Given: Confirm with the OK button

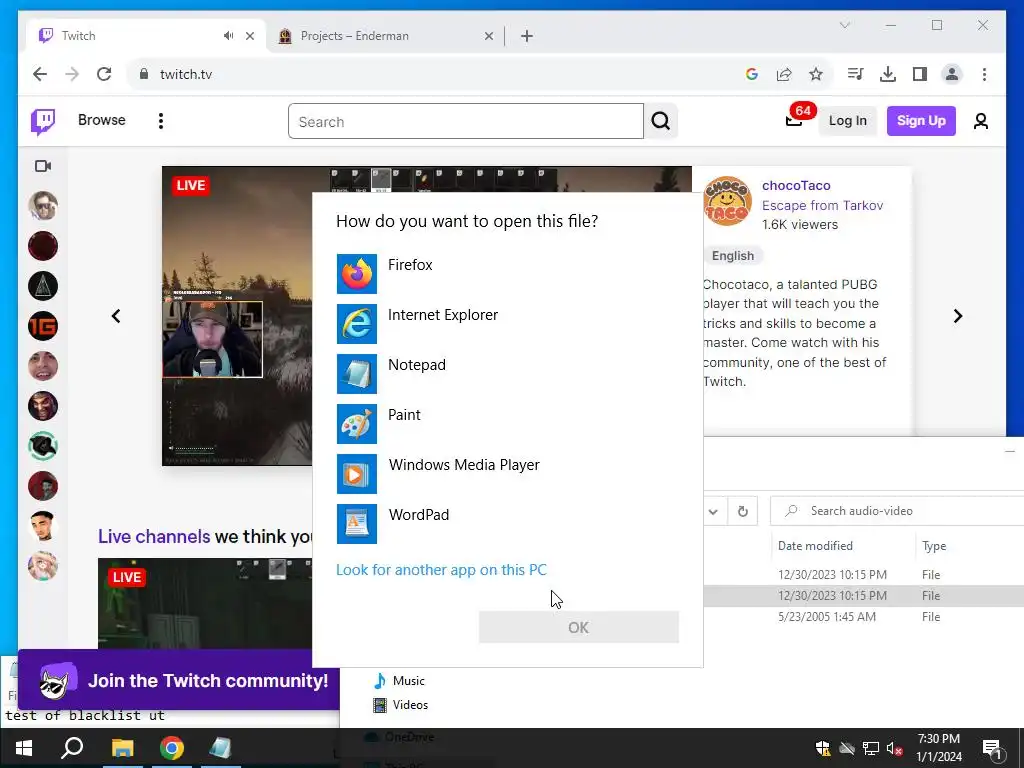Looking at the screenshot, I should (579, 628).
